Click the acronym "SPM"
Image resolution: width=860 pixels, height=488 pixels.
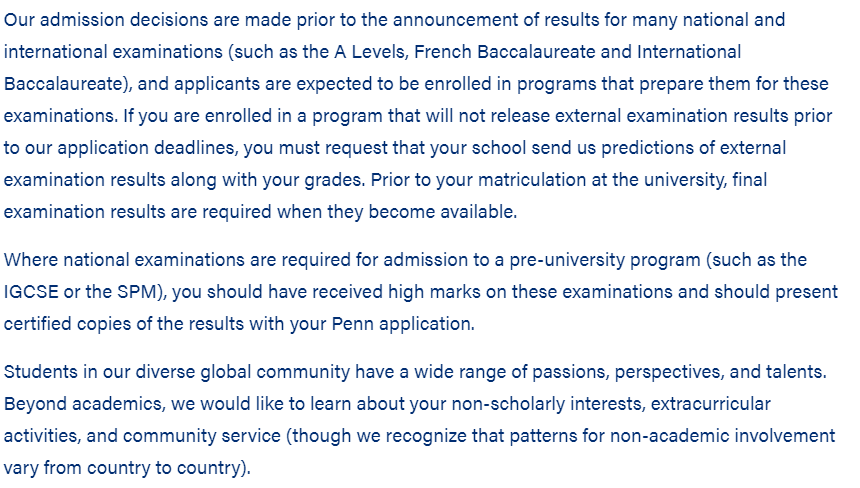[x=137, y=292]
